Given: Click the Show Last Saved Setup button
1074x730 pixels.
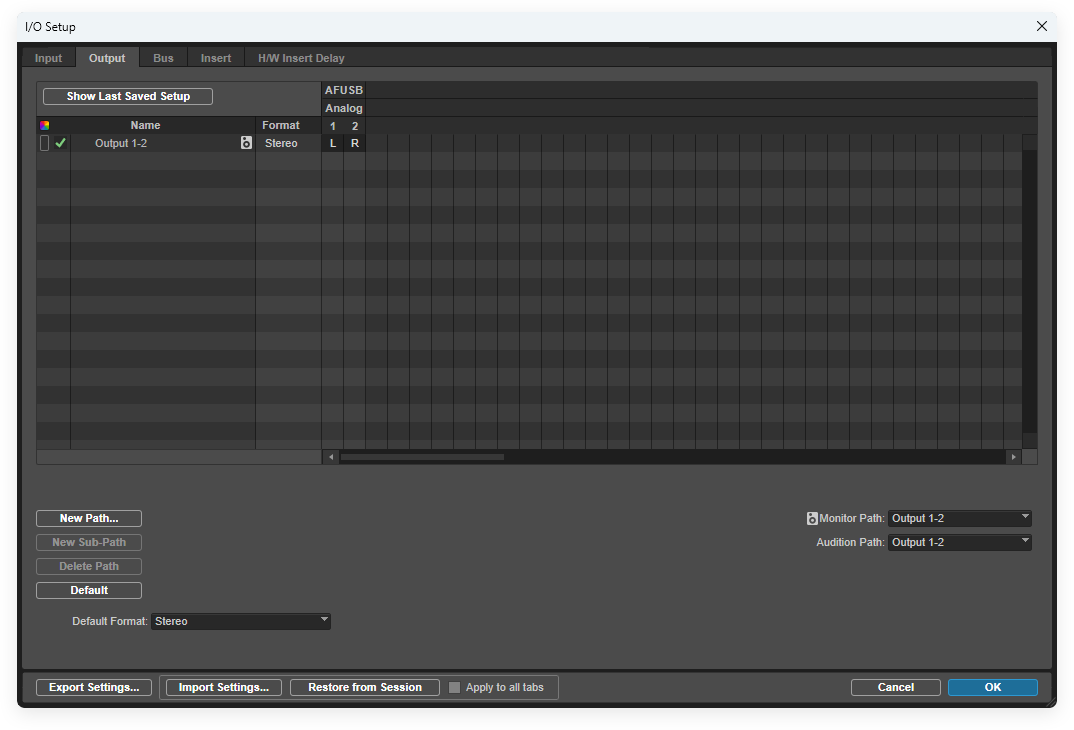Looking at the screenshot, I should [128, 97].
